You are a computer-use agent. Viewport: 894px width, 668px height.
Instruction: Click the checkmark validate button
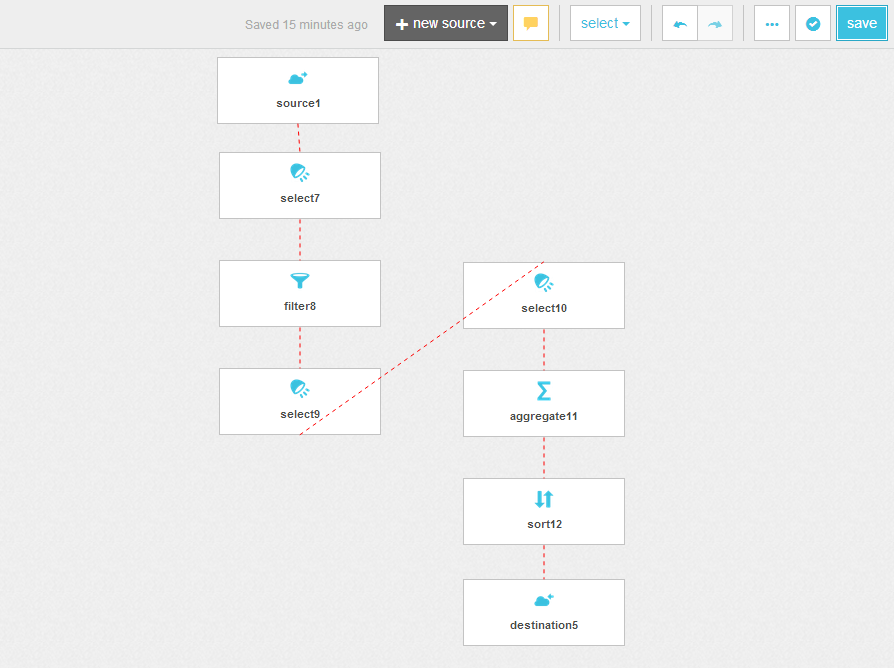(813, 23)
